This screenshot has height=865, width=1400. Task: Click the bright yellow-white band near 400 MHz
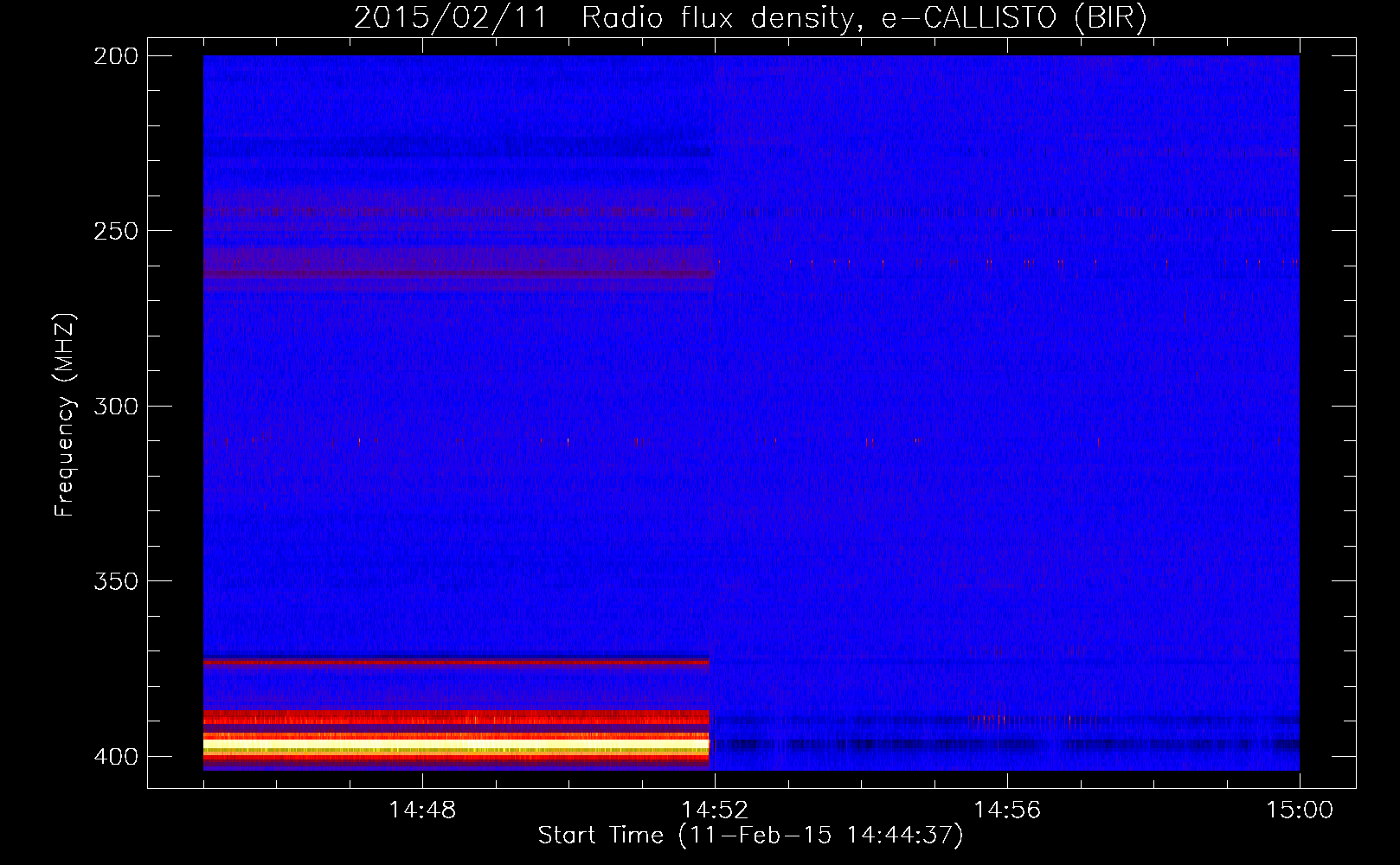456,745
